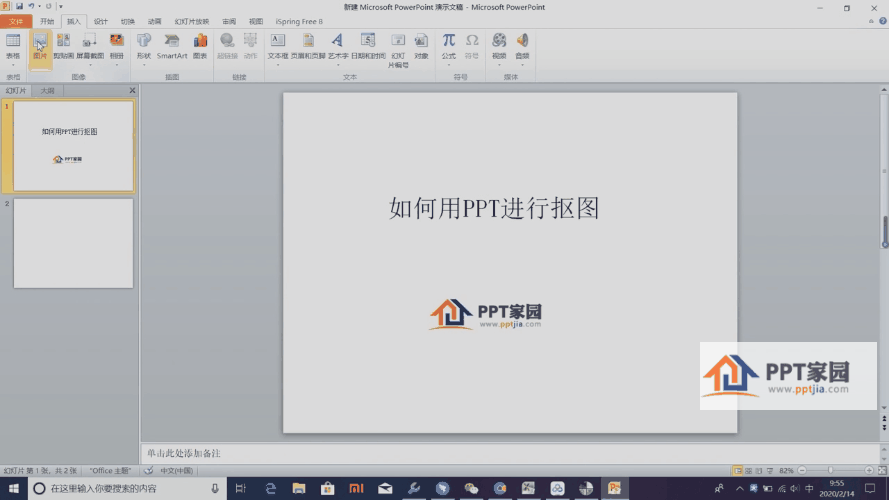
Task: Switch to the 幻灯片放映 Slide Show tab
Action: (192, 22)
